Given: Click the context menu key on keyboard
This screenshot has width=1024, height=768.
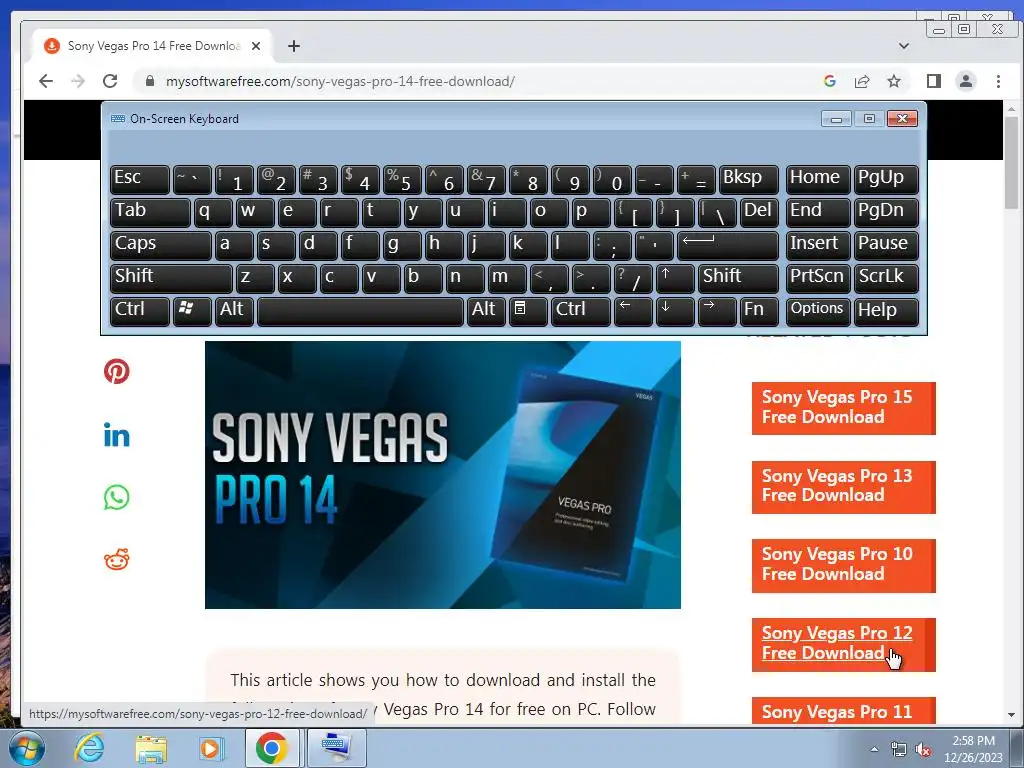Looking at the screenshot, I should (x=528, y=311).
